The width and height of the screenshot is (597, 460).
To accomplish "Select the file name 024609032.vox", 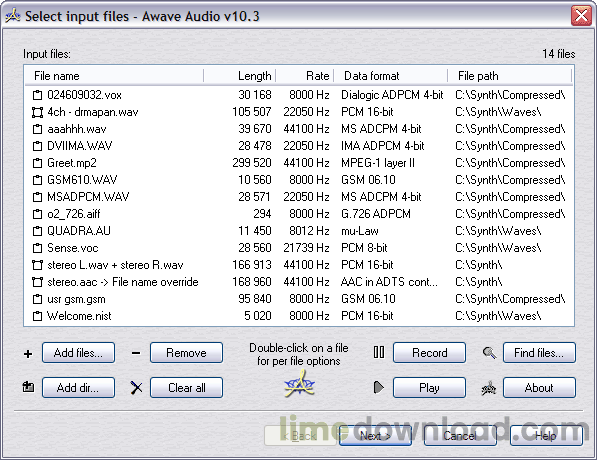I will [85, 95].
